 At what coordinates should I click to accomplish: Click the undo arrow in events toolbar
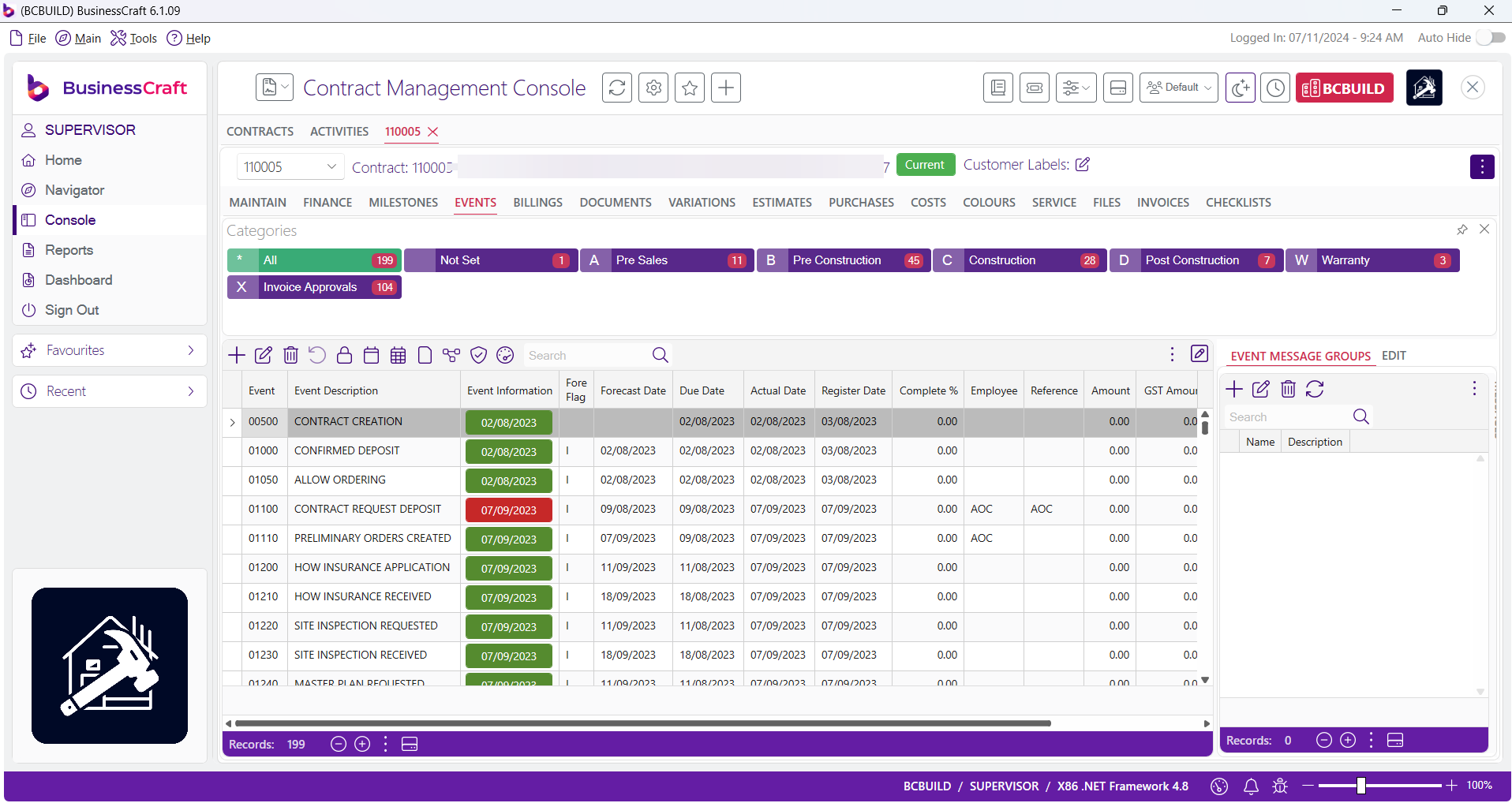[x=317, y=355]
